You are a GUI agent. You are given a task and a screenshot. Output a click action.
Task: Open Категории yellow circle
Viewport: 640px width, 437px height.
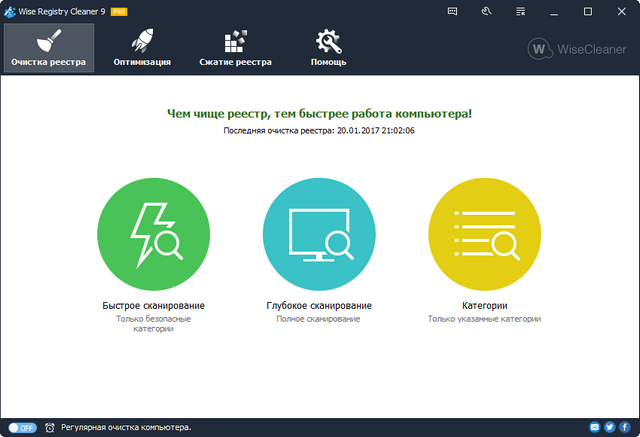pos(484,234)
